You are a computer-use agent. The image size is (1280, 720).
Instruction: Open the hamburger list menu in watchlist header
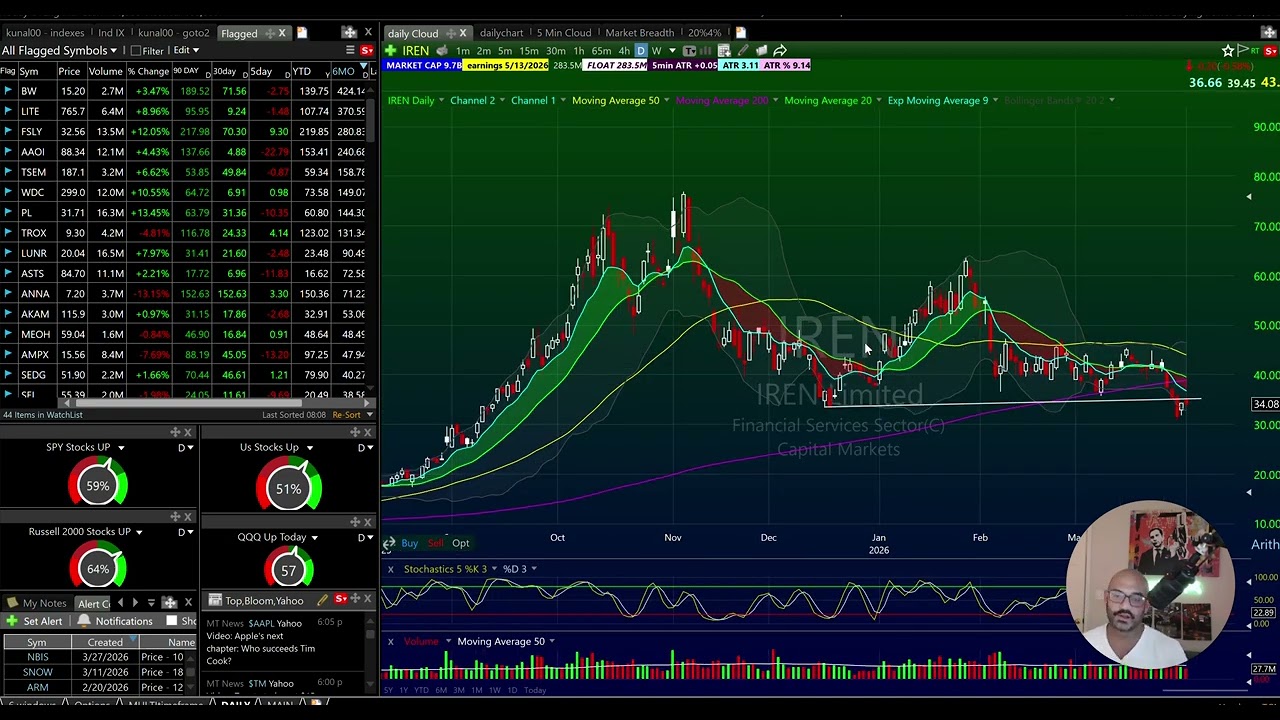(x=350, y=50)
